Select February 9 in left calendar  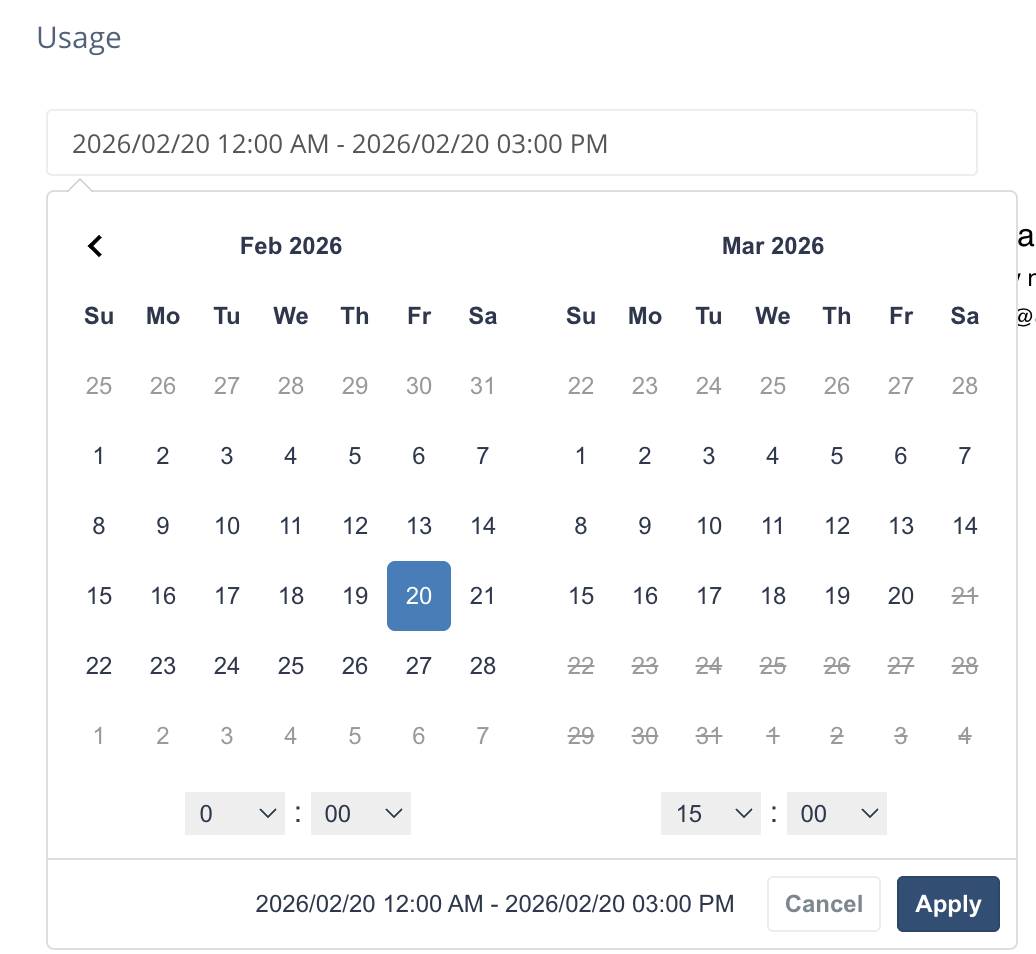tap(163, 526)
